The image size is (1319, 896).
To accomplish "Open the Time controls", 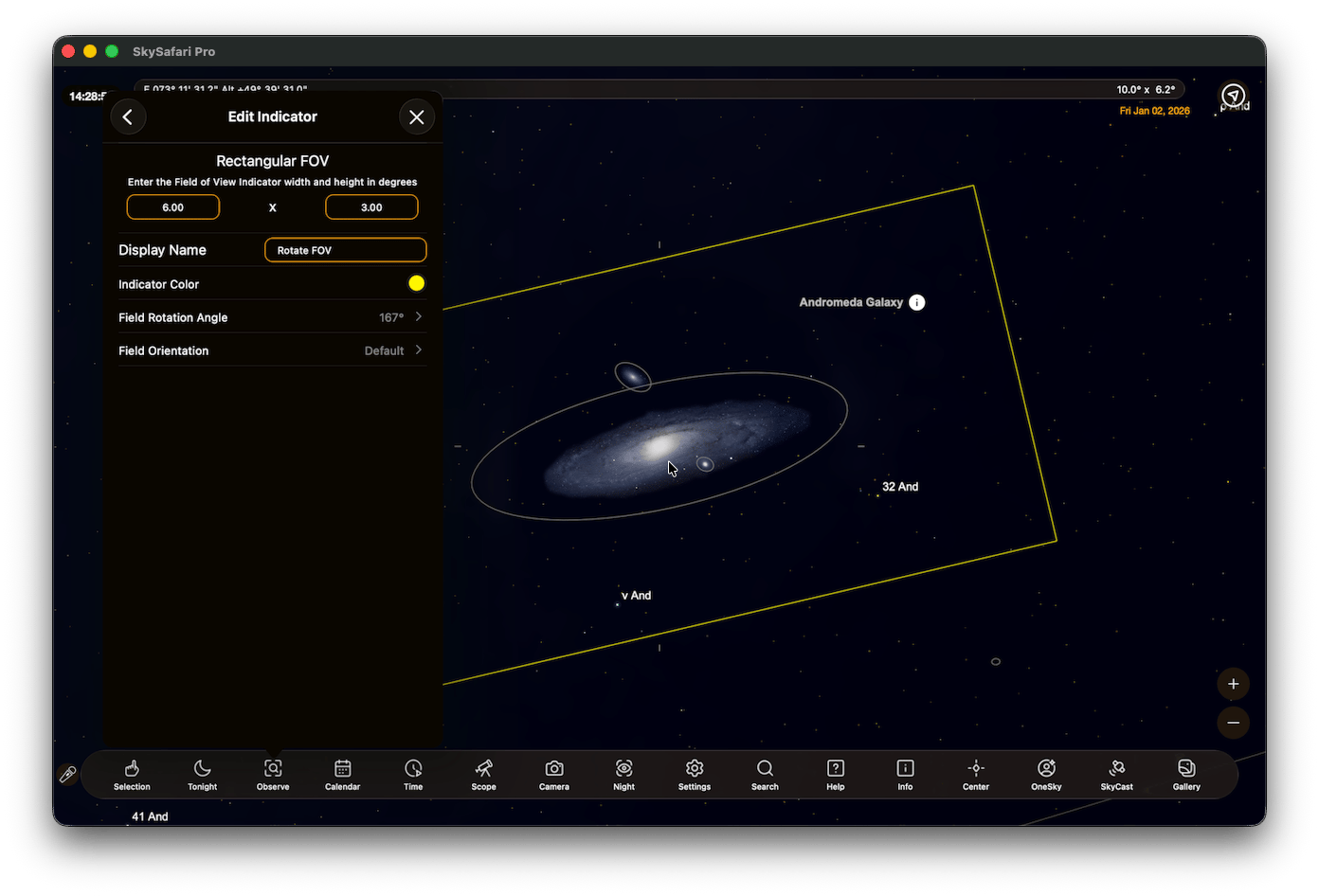I will point(413,775).
